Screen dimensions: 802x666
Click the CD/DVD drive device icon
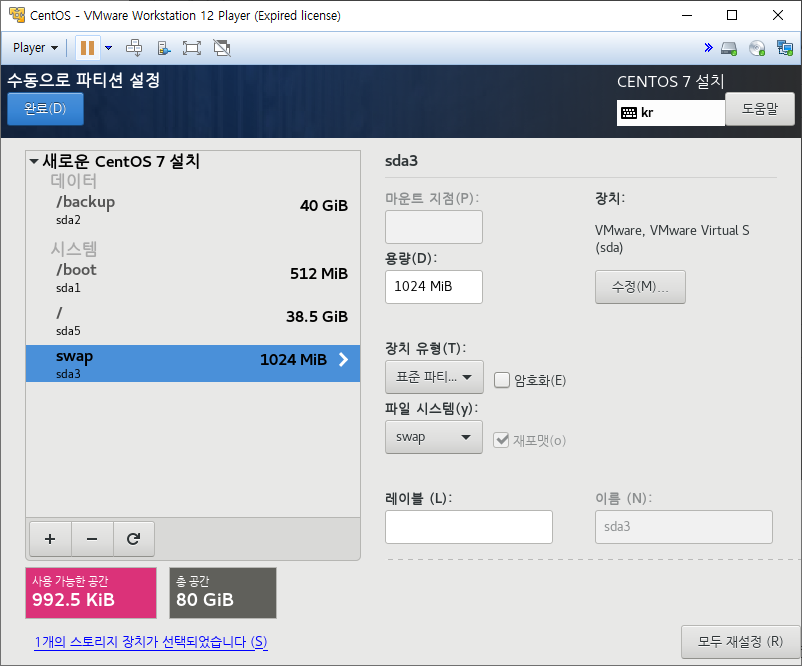click(757, 49)
